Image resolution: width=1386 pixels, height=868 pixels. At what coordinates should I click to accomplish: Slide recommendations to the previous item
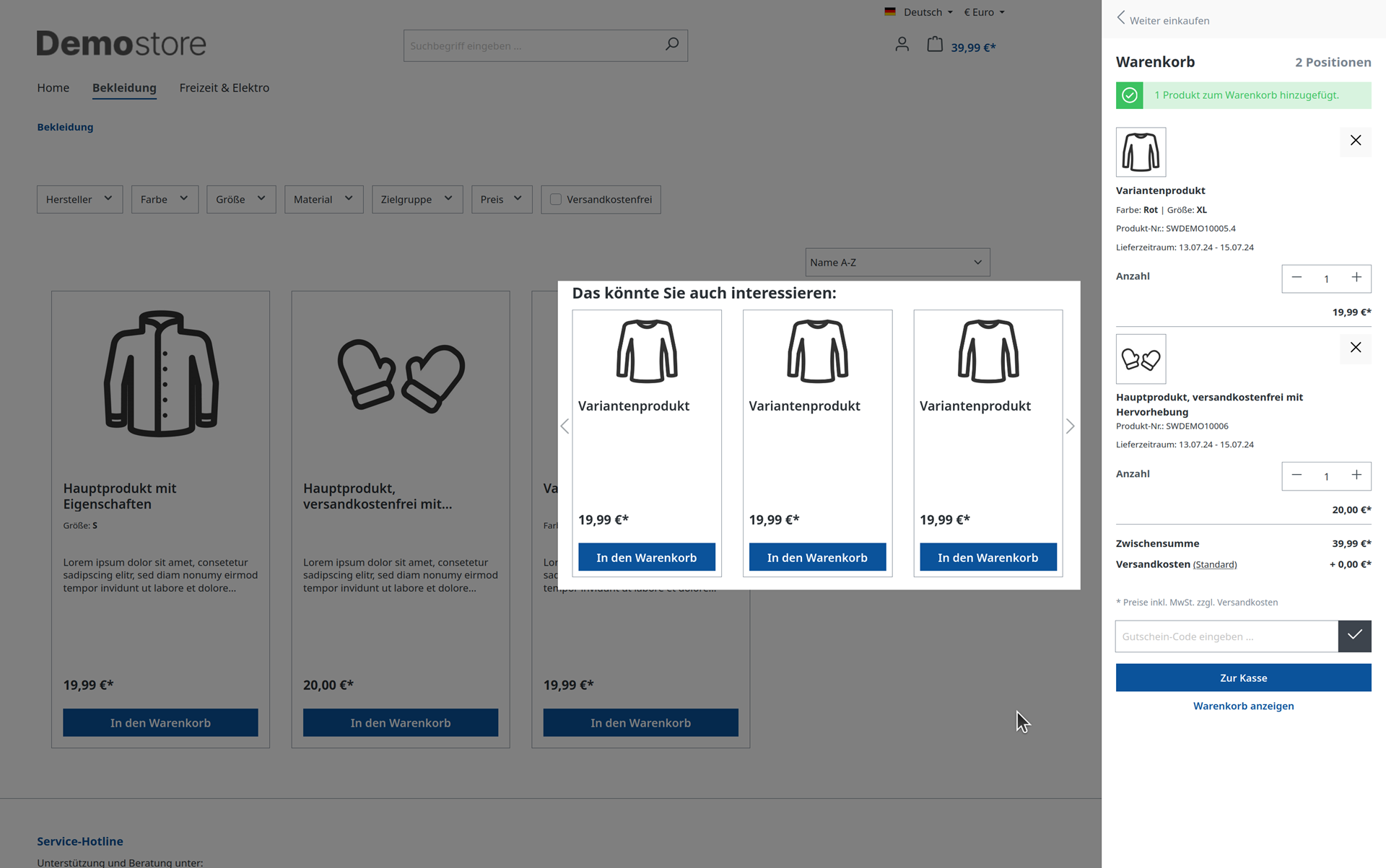[565, 426]
